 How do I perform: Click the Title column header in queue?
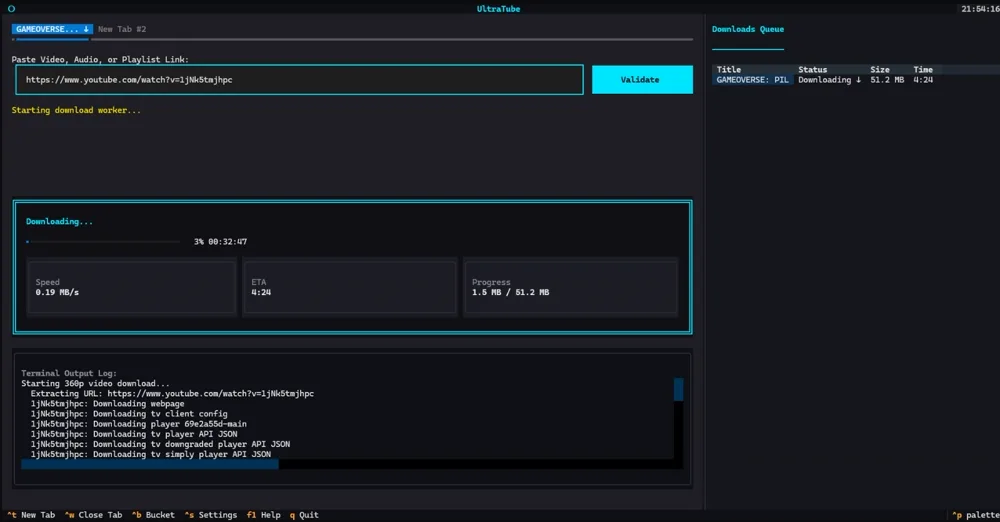coord(728,70)
